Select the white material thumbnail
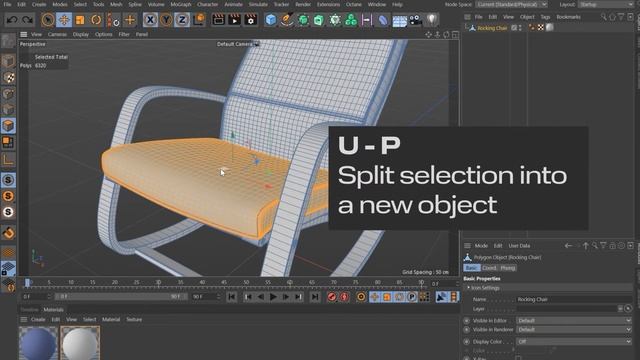The image size is (640, 360). [x=80, y=343]
